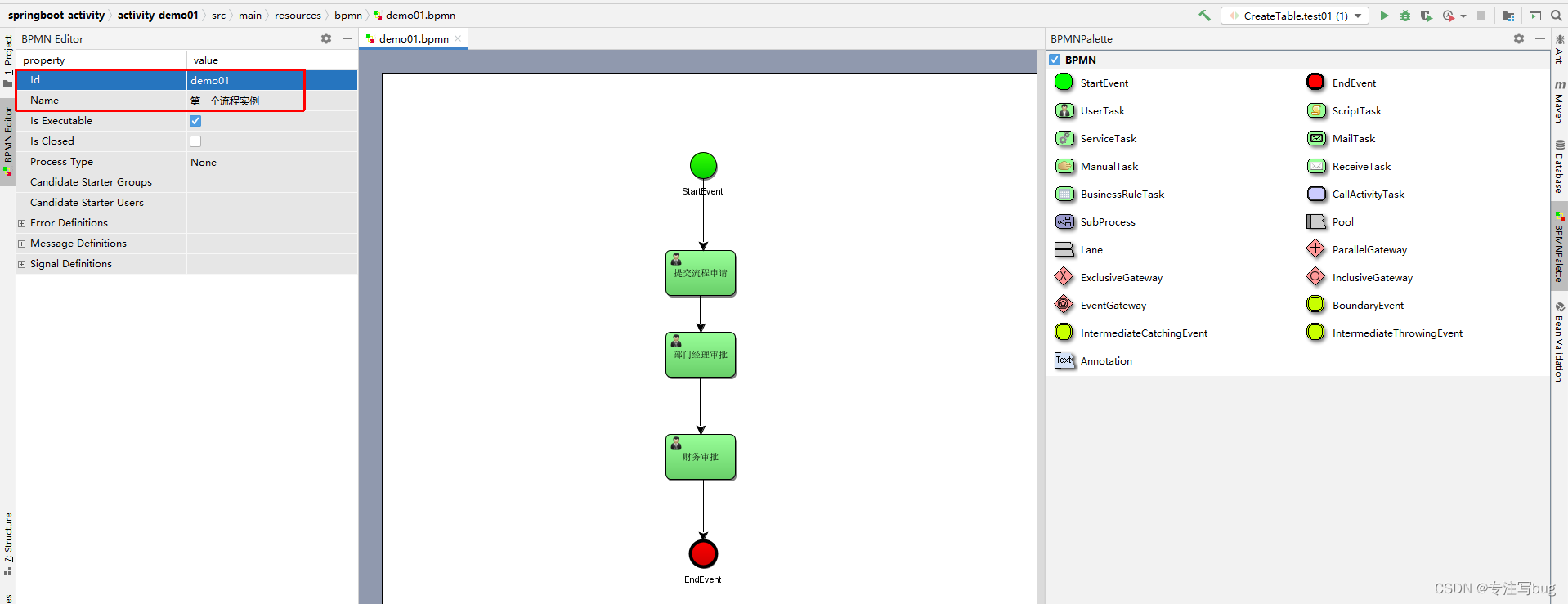Open the Ant tool window tab
This screenshot has height=604, width=1568.
pos(1559,50)
